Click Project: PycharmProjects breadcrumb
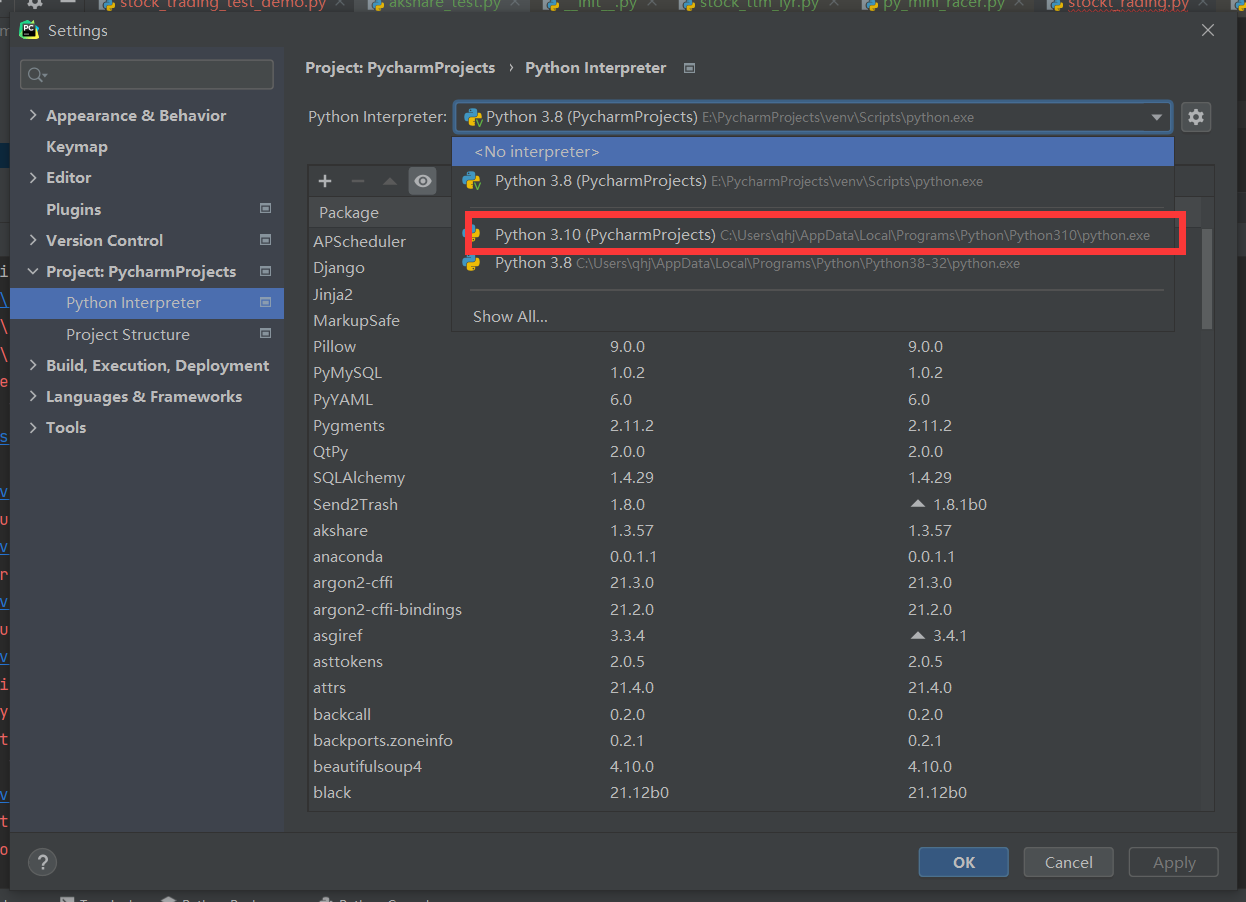This screenshot has width=1246, height=902. pos(400,68)
